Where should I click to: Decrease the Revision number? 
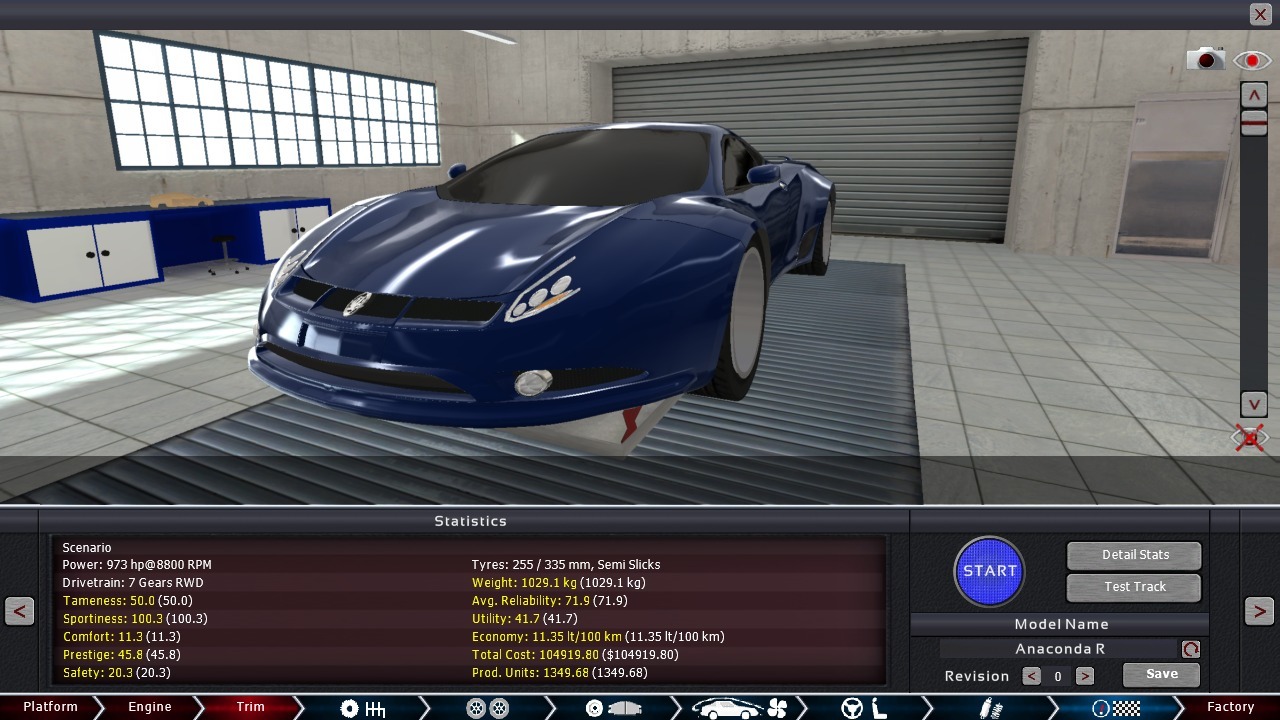(x=1031, y=676)
